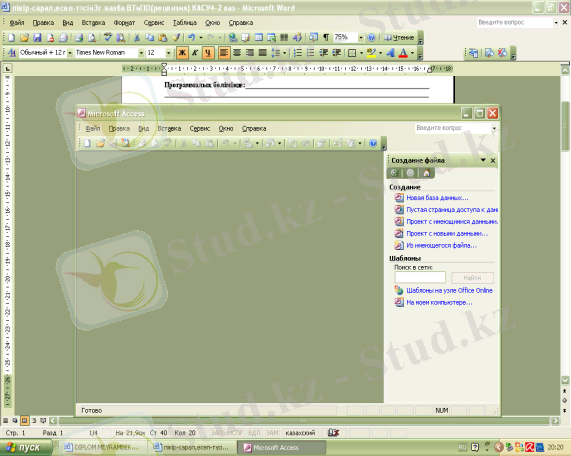Open the 75% zoom dropdown
This screenshot has height=456, width=571.
click(361, 38)
